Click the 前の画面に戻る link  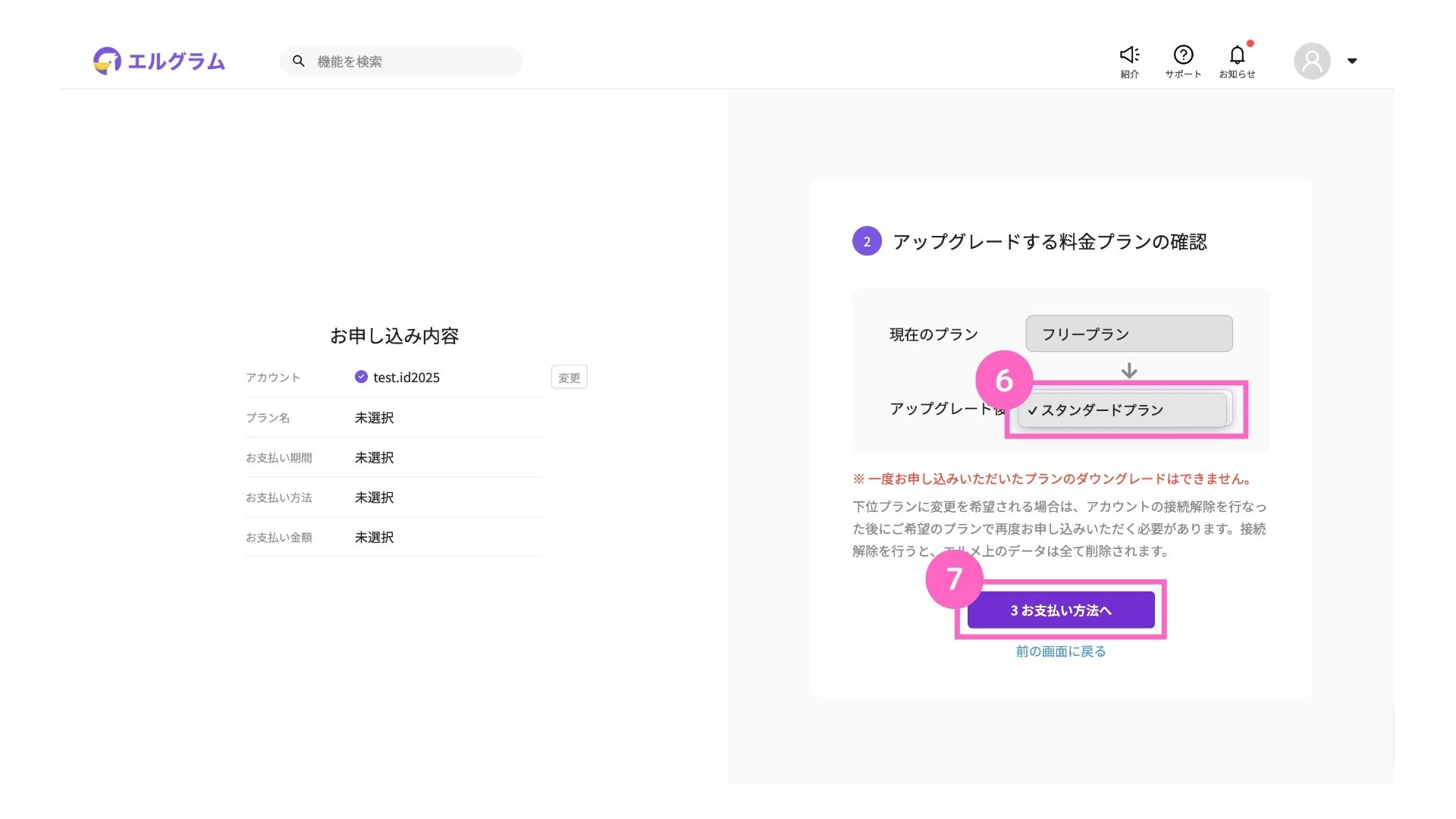pos(1061,651)
